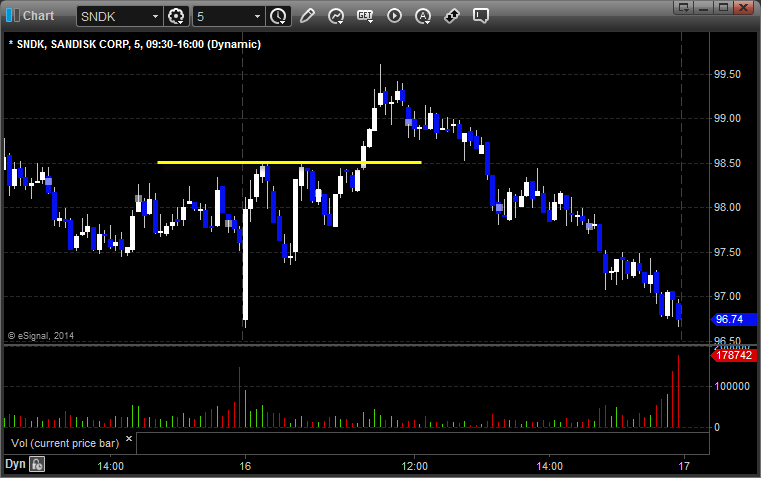
Task: Click the Dyn scaling mode label
Action: 15,464
